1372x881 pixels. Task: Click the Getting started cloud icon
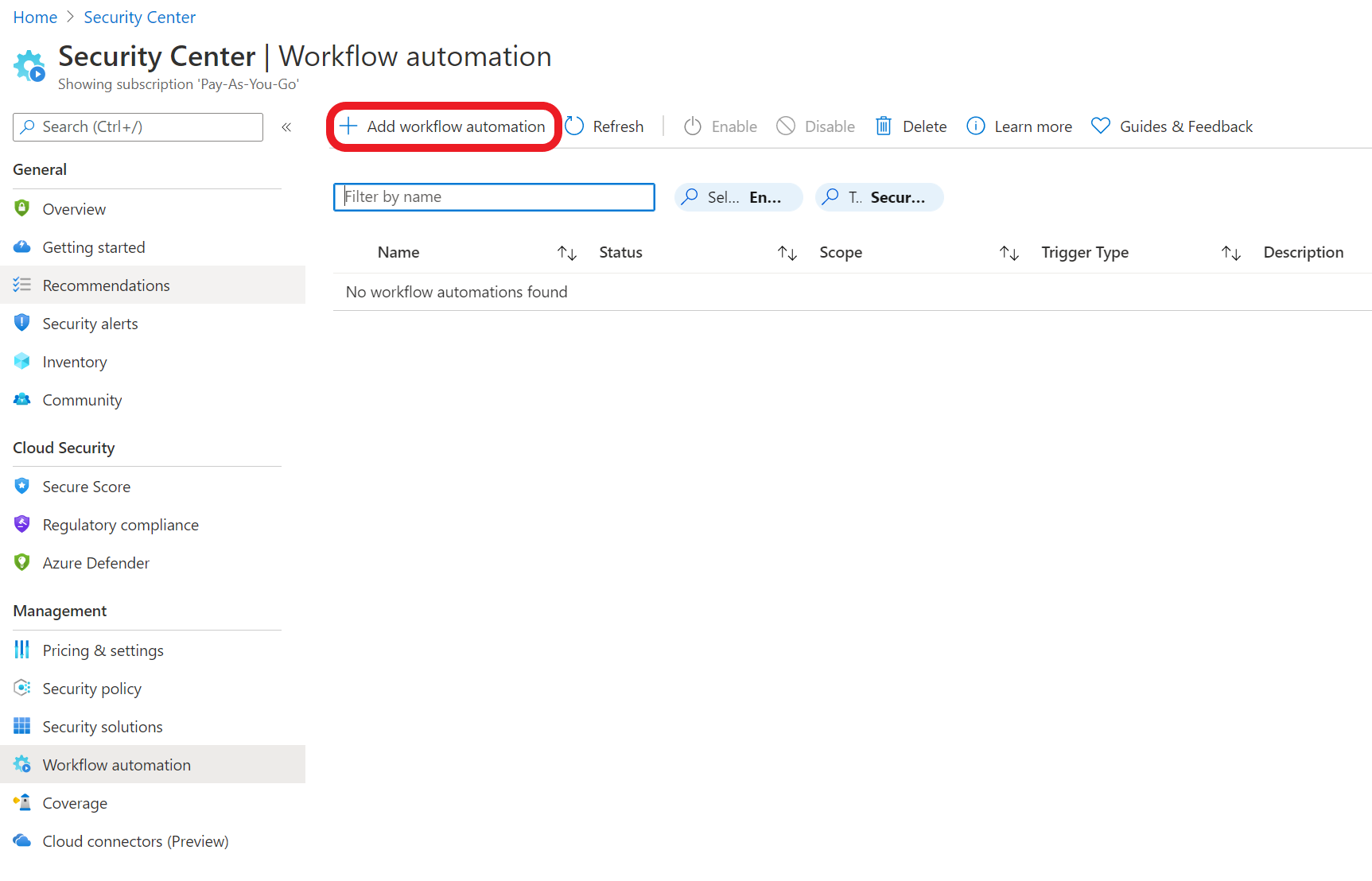(22, 246)
